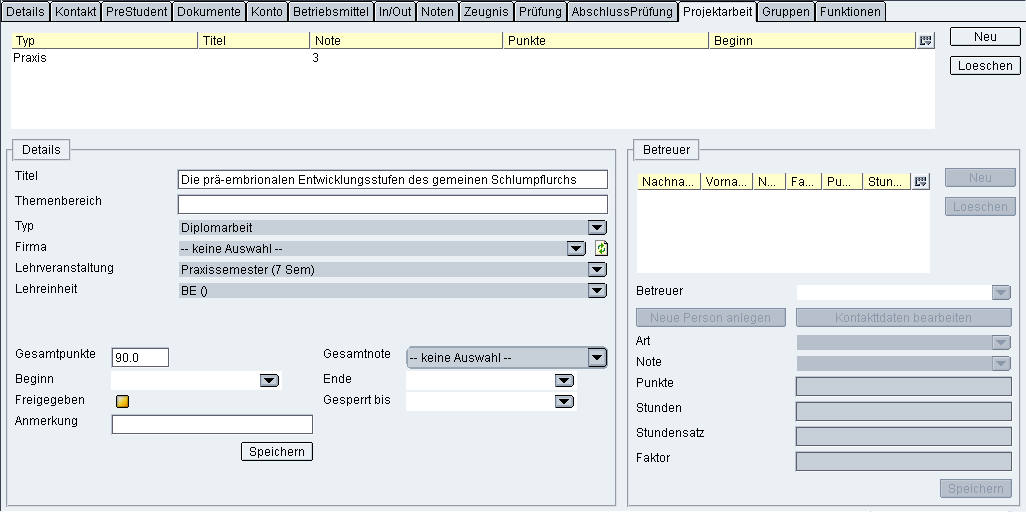Click the refresh icon next to Firma
Screen dimensions: 1026x512
click(601, 248)
